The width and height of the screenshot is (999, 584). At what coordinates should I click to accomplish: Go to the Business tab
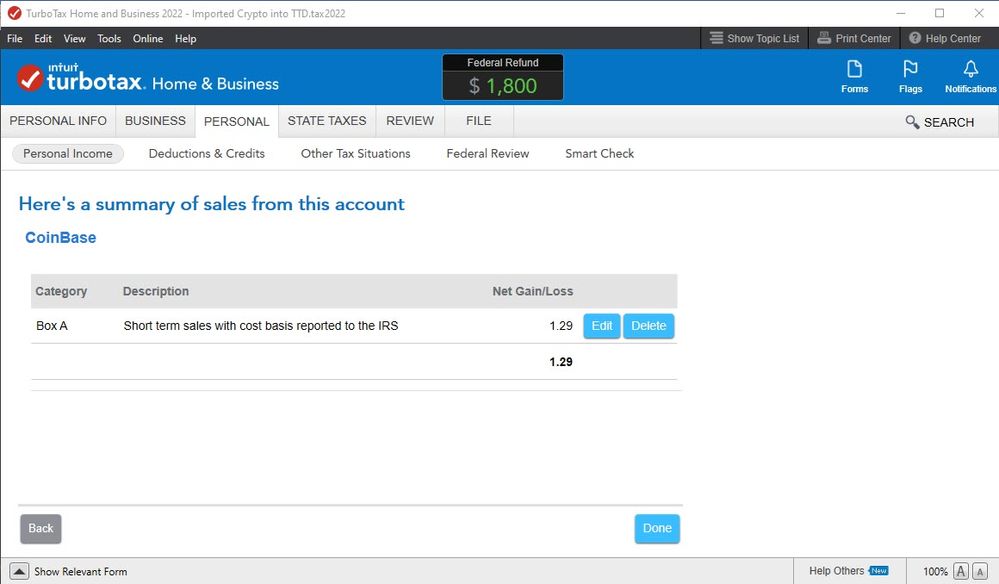coord(155,121)
